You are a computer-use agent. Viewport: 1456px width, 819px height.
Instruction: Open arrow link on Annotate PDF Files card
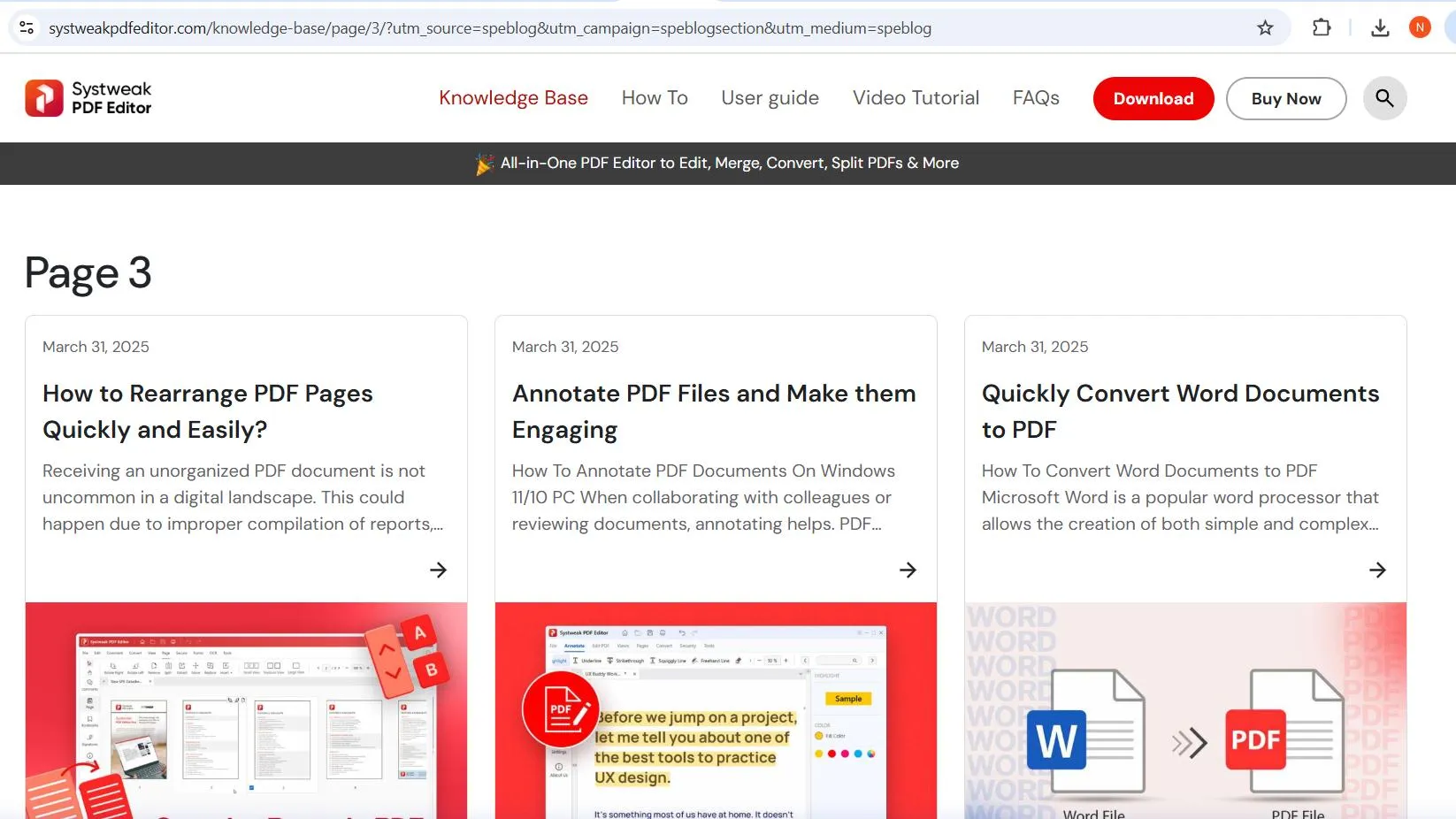coord(908,570)
